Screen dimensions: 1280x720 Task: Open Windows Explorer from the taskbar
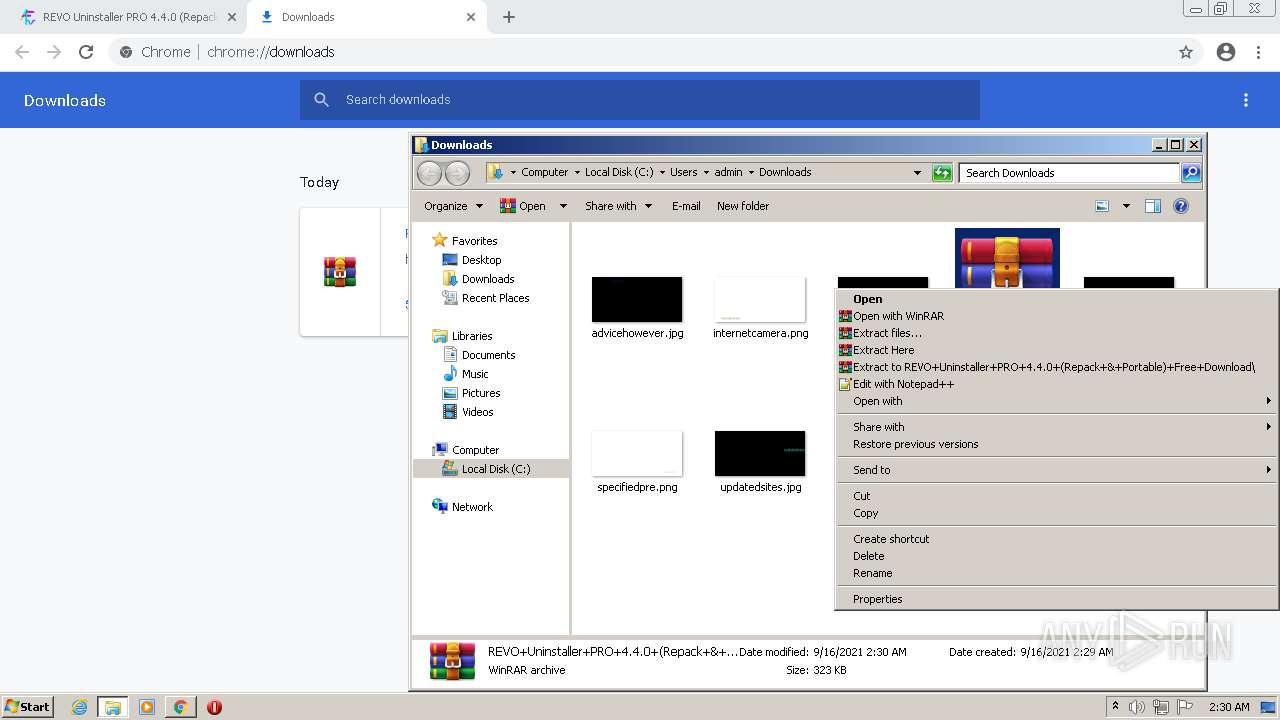coord(113,707)
